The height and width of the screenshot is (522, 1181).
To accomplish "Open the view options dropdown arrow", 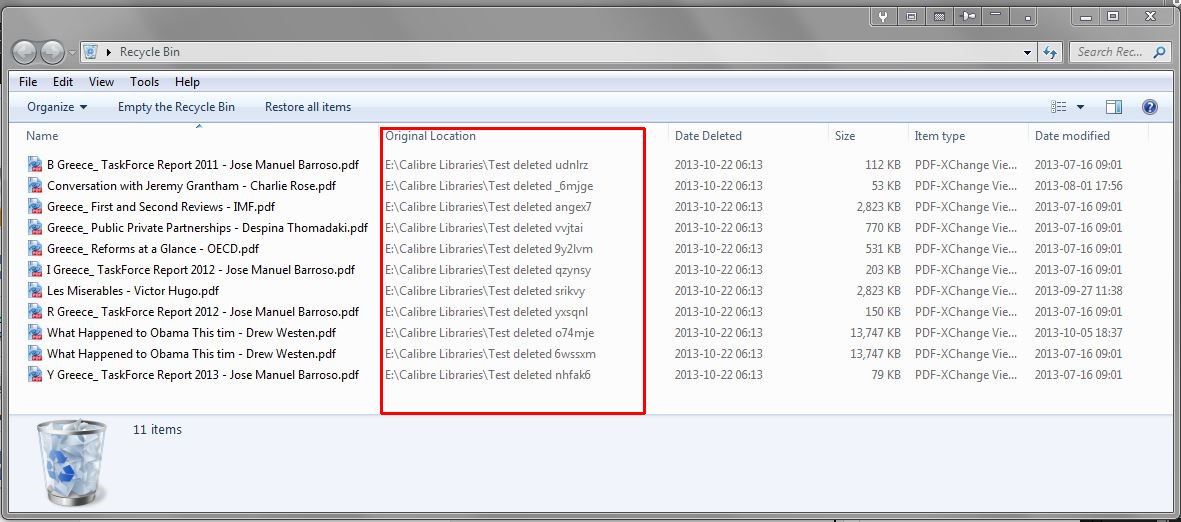I will pyautogui.click(x=1080, y=107).
